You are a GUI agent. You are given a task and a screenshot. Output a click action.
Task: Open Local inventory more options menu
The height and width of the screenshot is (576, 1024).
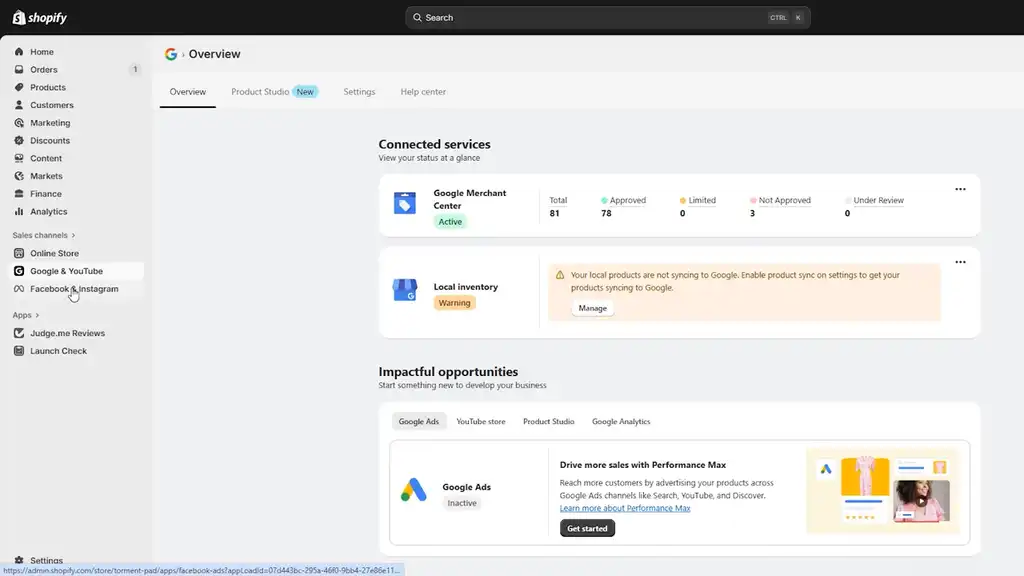(960, 262)
